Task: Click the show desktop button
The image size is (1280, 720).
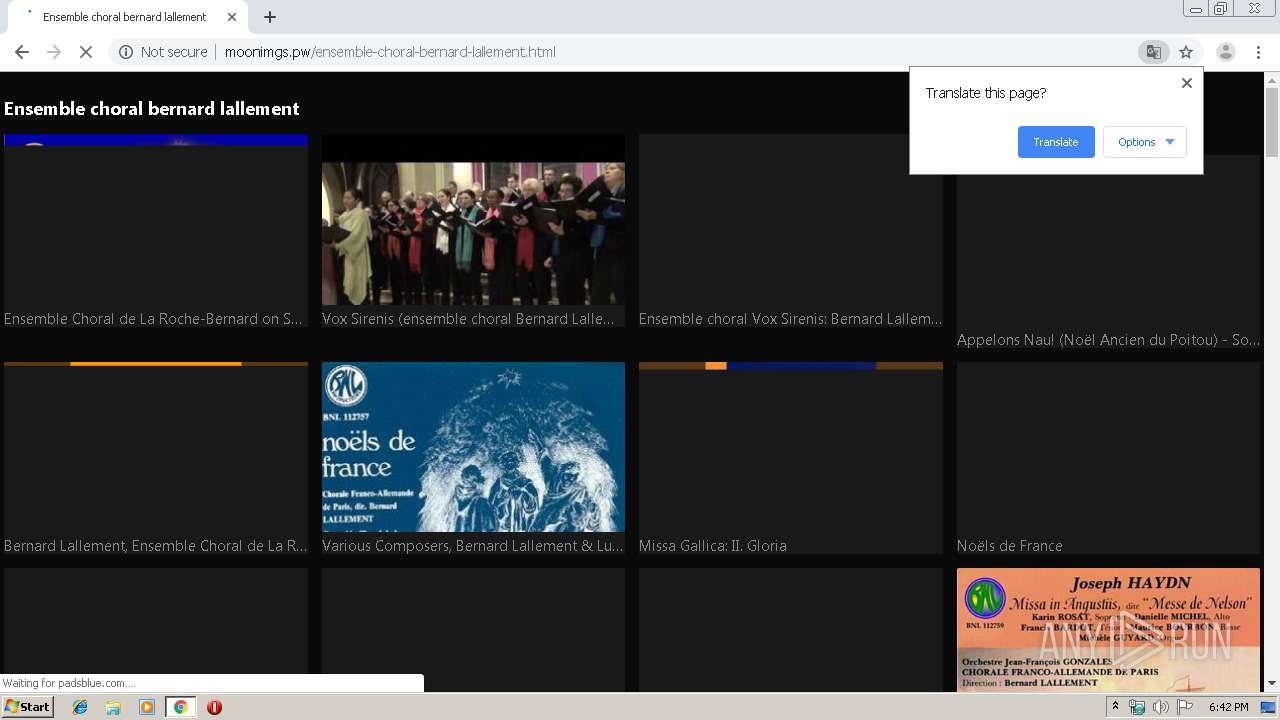Action: (1269, 707)
